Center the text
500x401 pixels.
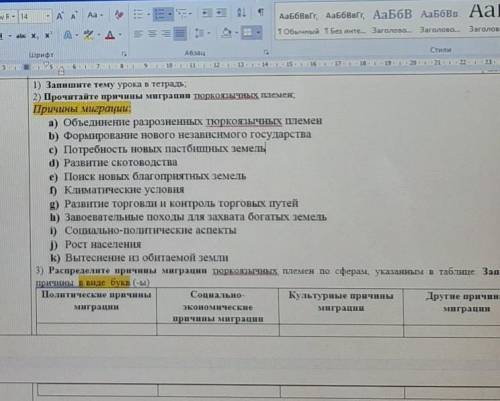pyautogui.click(x=152, y=34)
